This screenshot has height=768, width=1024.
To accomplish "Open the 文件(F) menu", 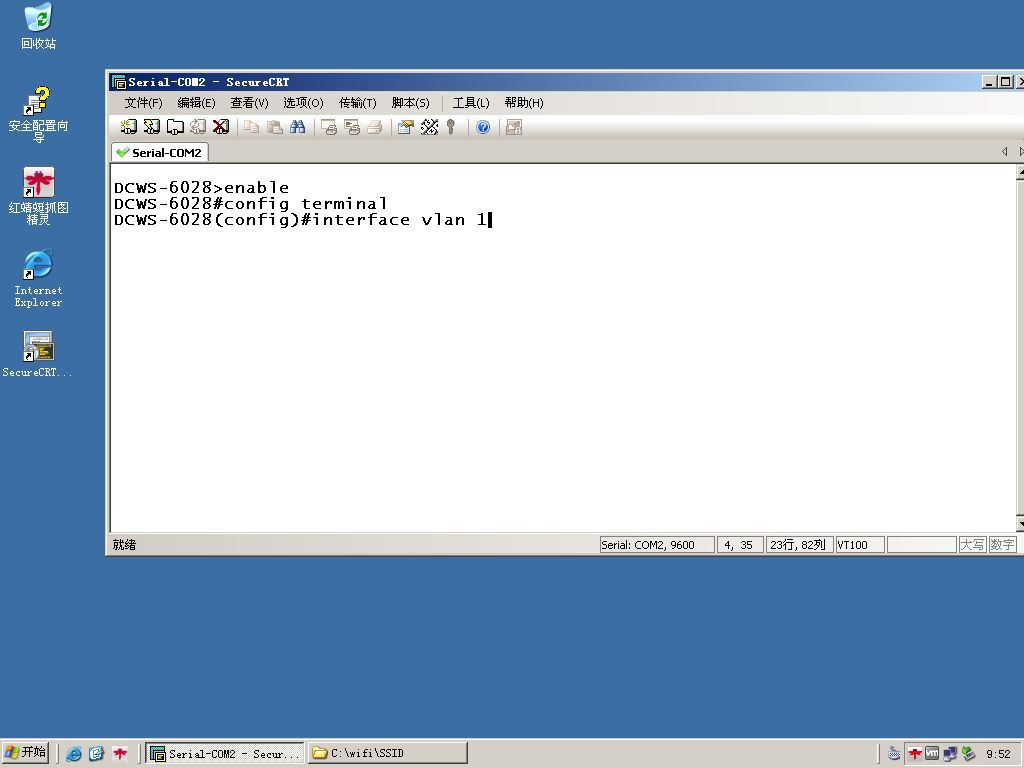I will coord(143,103).
